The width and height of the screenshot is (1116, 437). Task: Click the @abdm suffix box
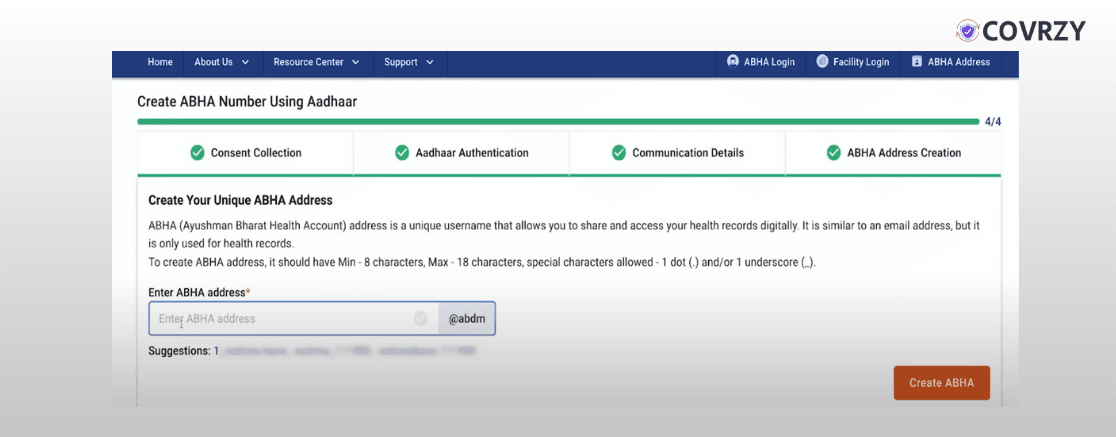coord(467,319)
